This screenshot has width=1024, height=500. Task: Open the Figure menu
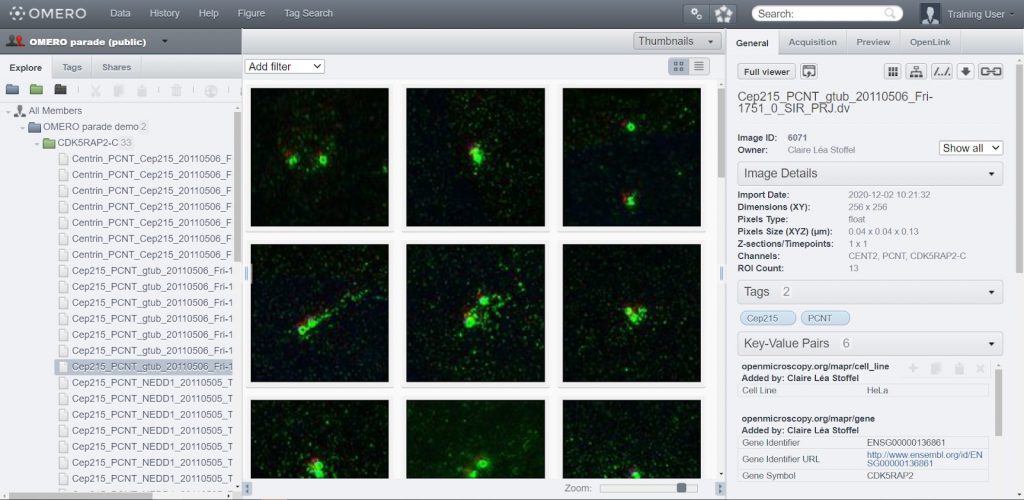(x=250, y=14)
